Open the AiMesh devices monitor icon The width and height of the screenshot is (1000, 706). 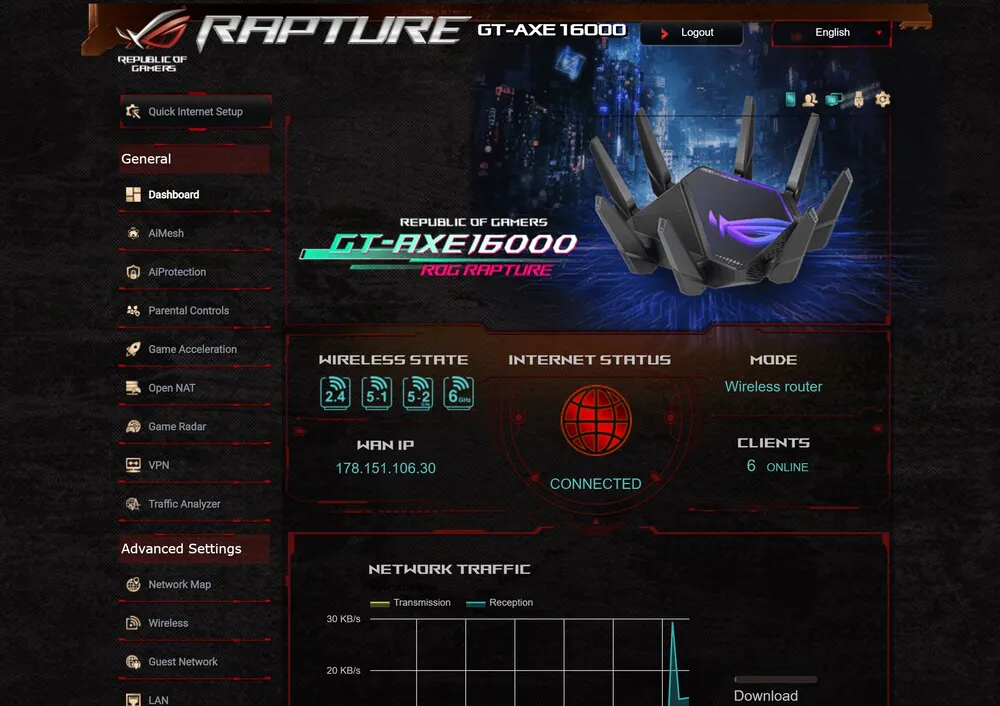834,99
